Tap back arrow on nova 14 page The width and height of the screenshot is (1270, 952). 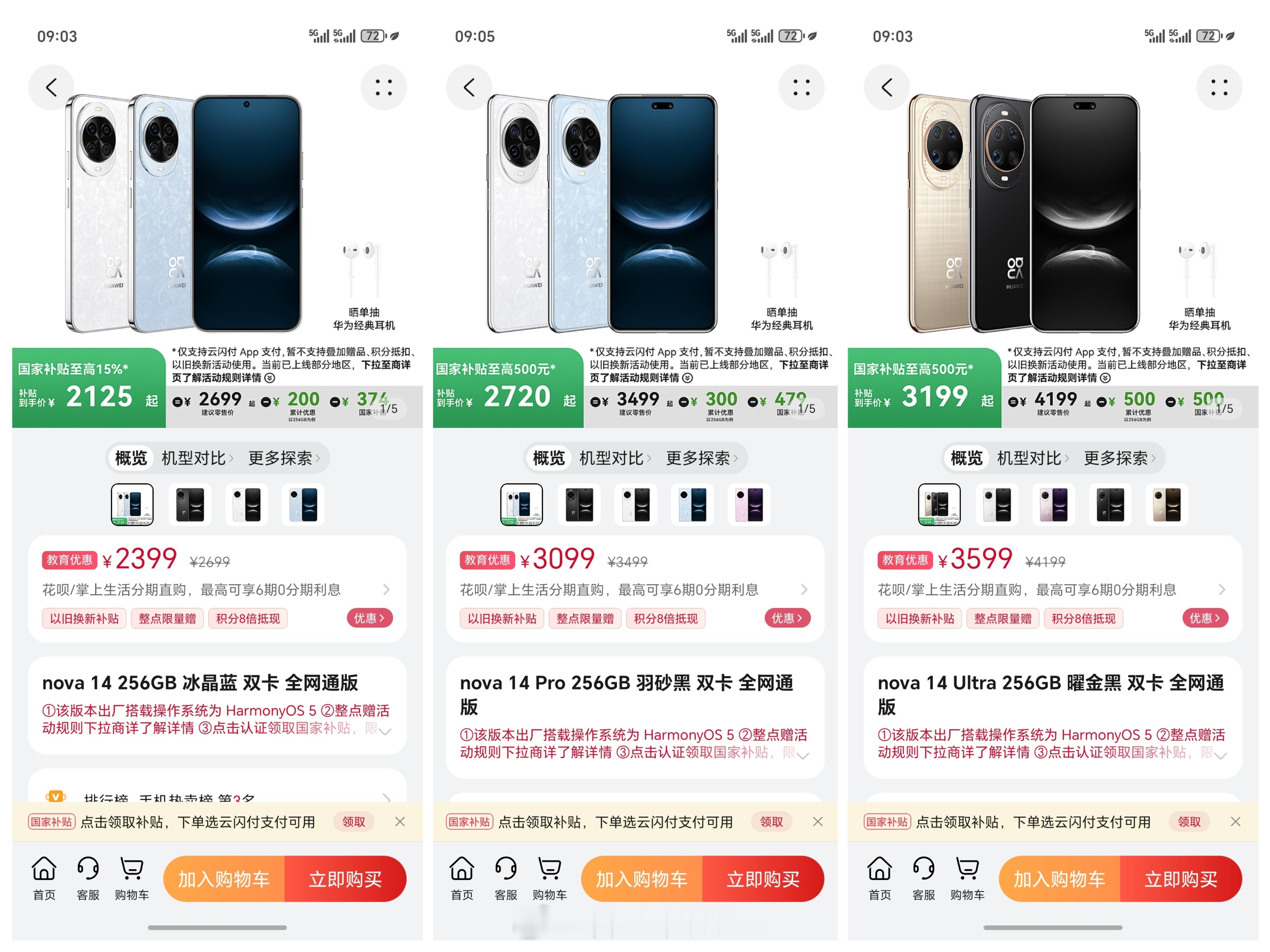[x=51, y=88]
